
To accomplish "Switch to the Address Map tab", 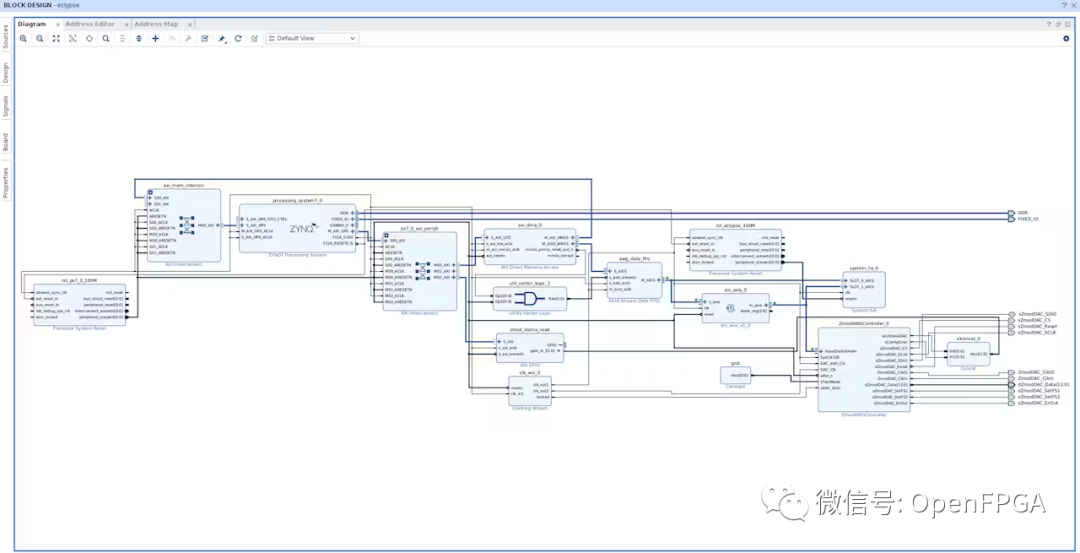I will coord(155,24).
